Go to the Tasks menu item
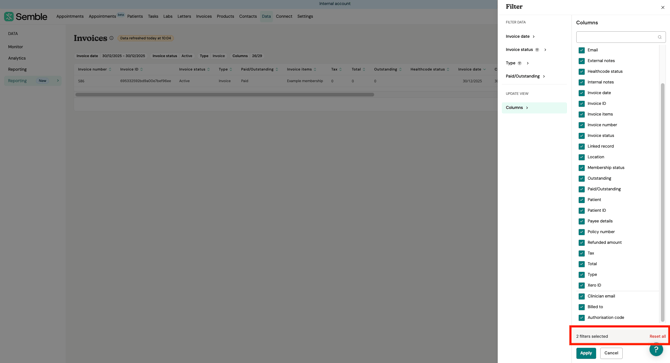The width and height of the screenshot is (670, 363). click(153, 16)
